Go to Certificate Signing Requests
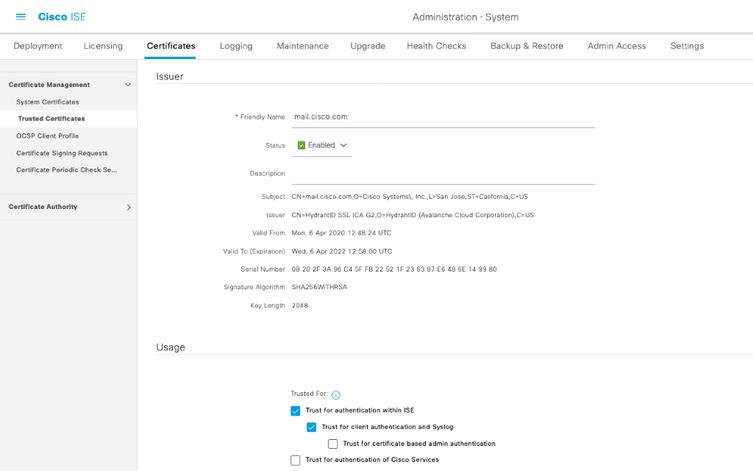 (x=62, y=153)
